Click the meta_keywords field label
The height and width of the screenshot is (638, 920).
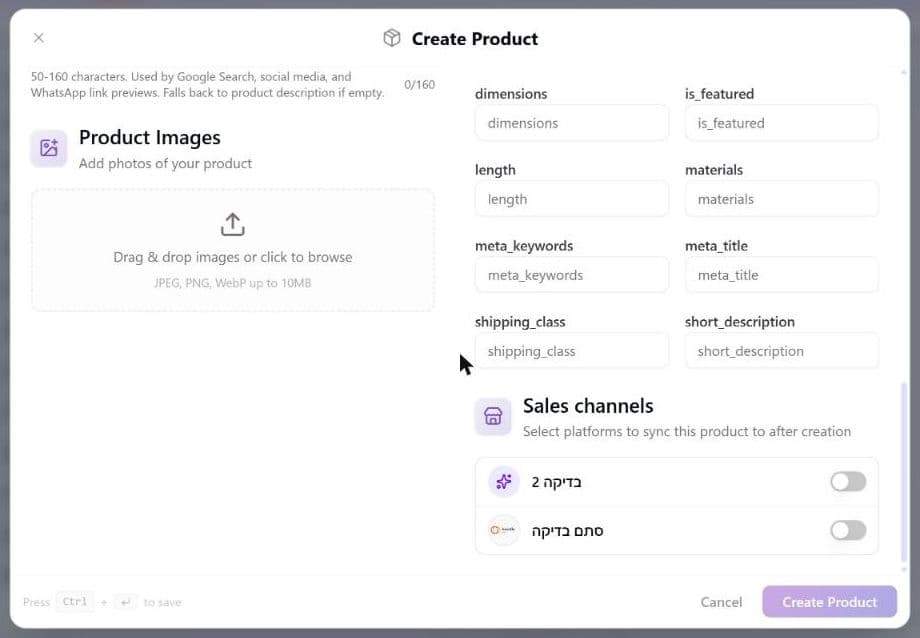[524, 246]
